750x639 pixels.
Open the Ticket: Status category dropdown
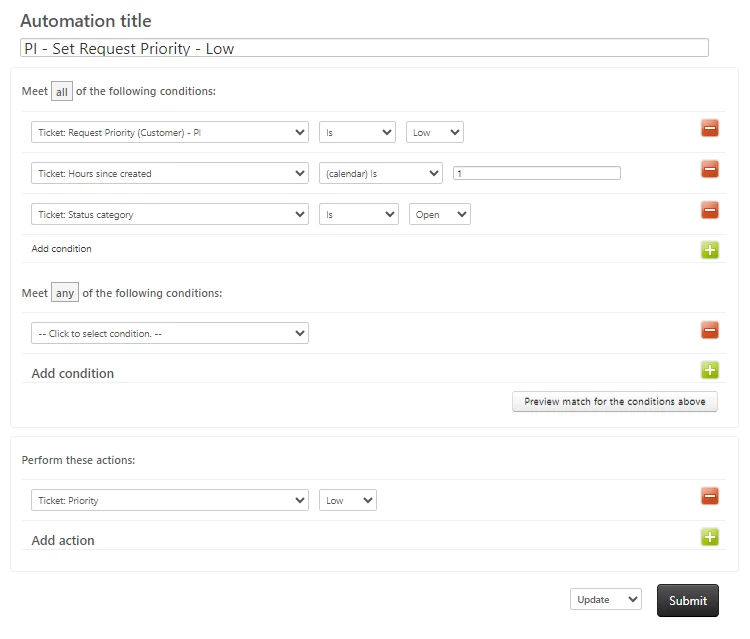[x=170, y=214]
